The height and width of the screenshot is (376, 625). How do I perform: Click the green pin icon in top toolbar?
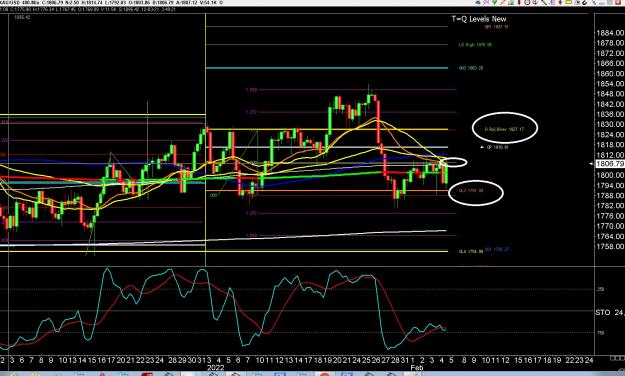494,2
